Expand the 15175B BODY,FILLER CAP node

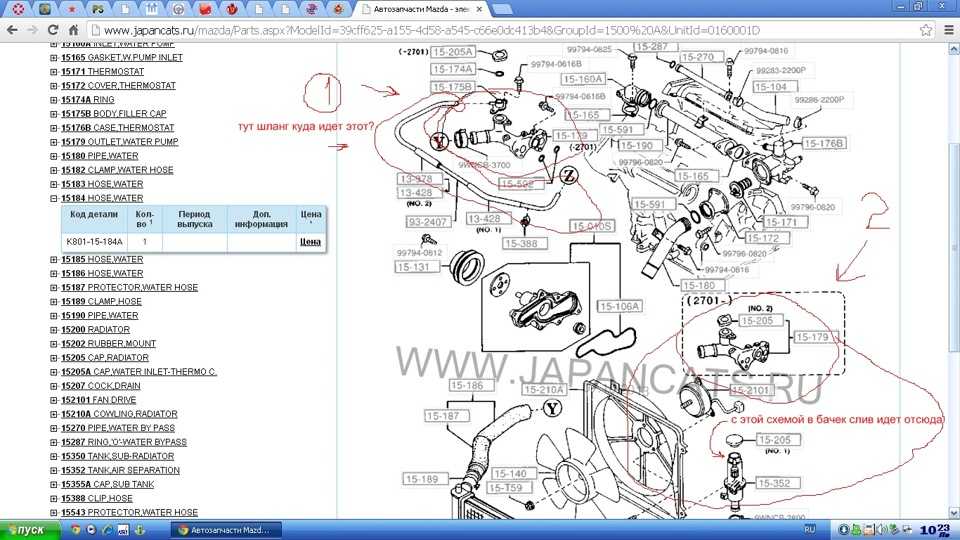(54, 114)
